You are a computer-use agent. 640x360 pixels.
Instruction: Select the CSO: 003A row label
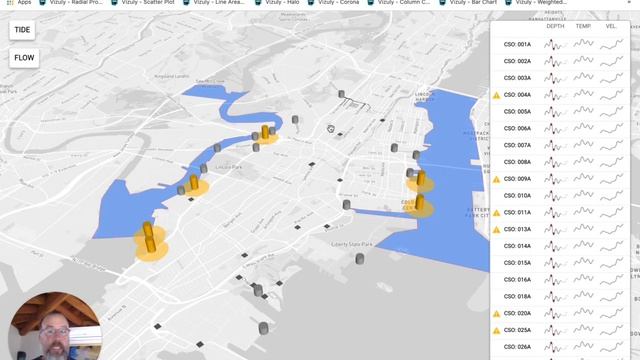click(517, 78)
